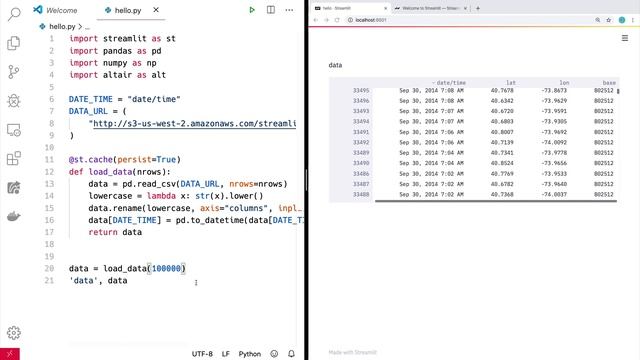The height and width of the screenshot is (360, 640).
Task: Click hello.py in the breadcrumb
Action: pos(62,26)
